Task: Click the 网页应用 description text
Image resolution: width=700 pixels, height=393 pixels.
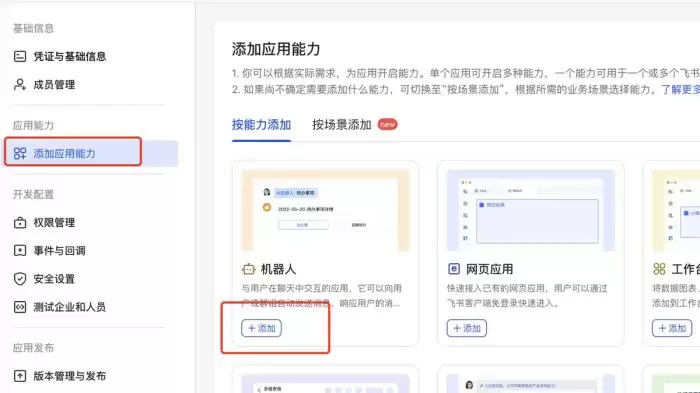Action: [x=527, y=296]
